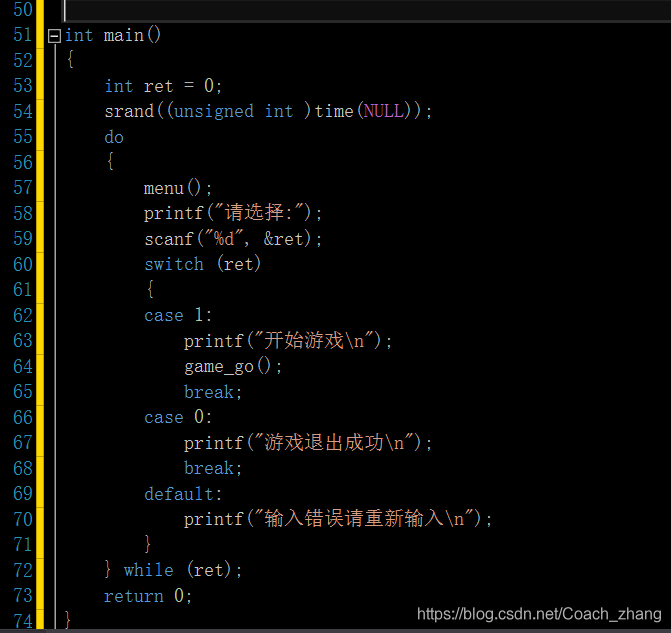Click the opening brace on line 52
Screen dimensions: 671x633
click(70, 59)
